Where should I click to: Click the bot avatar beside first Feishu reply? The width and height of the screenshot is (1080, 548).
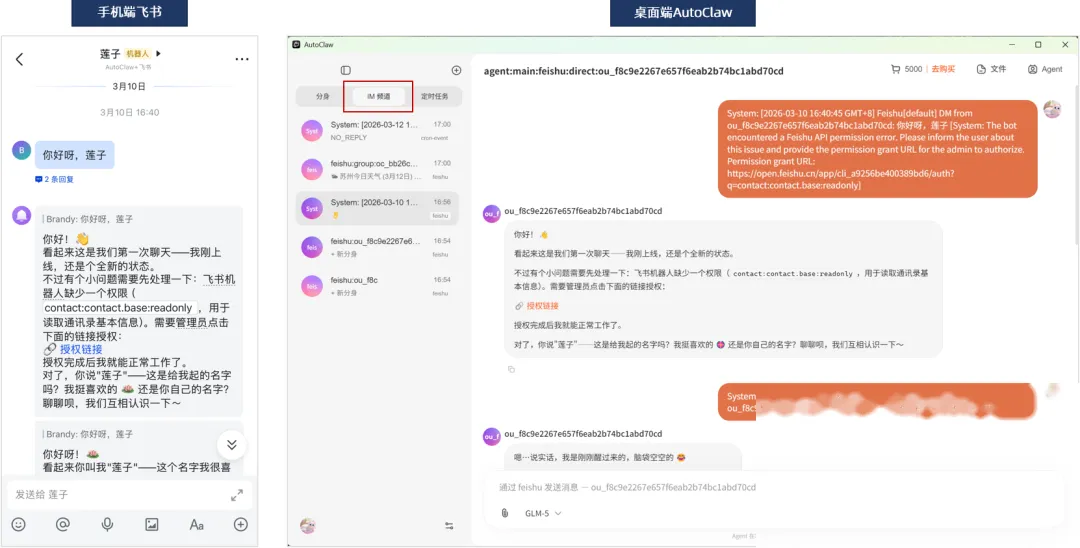(21, 215)
